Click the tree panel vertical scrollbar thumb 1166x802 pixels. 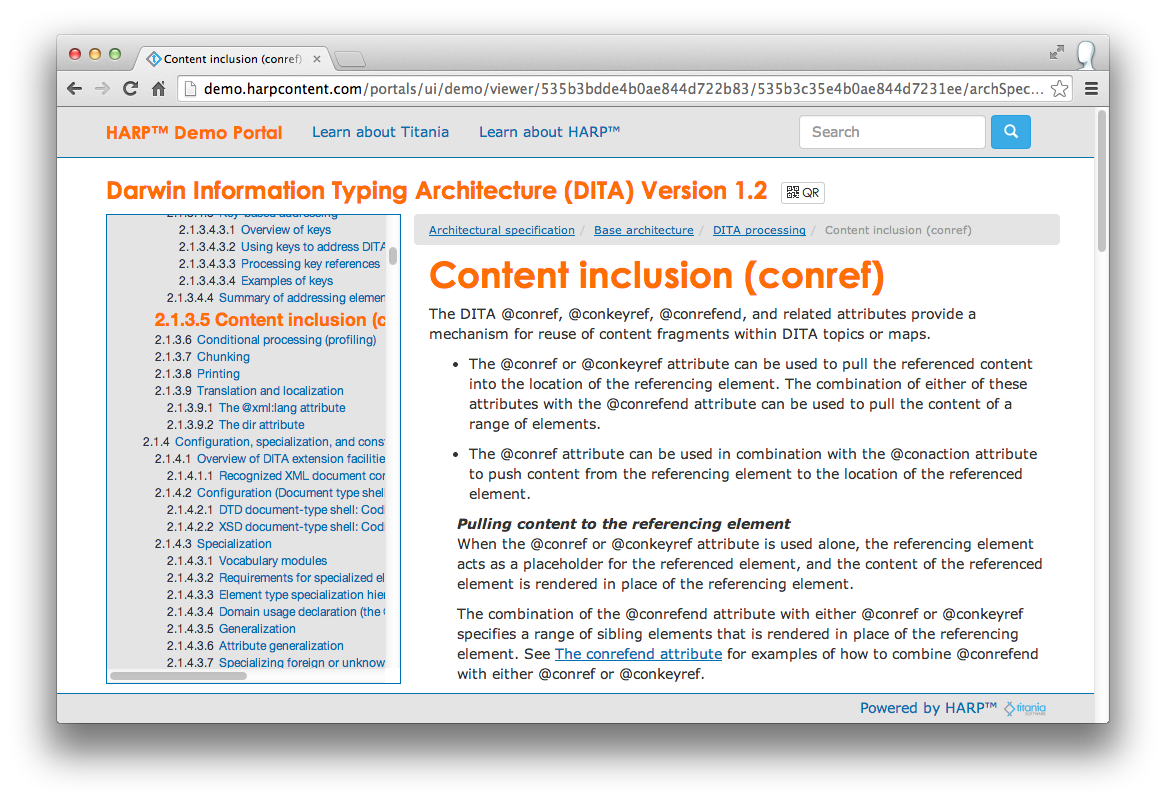tap(393, 256)
